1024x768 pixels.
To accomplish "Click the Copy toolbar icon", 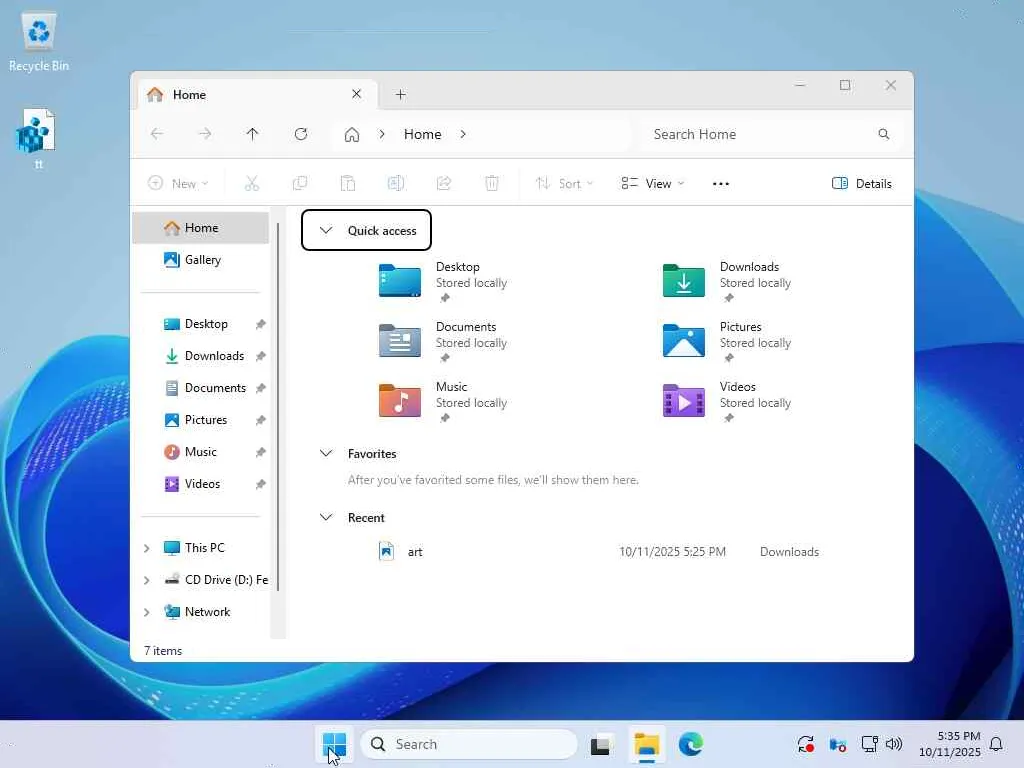I will (x=300, y=184).
